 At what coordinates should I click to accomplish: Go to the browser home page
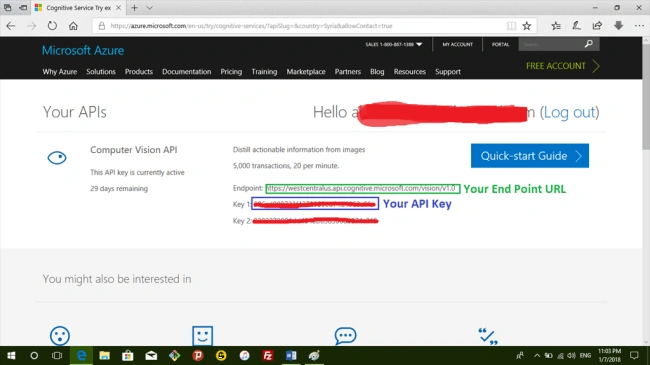point(73,26)
